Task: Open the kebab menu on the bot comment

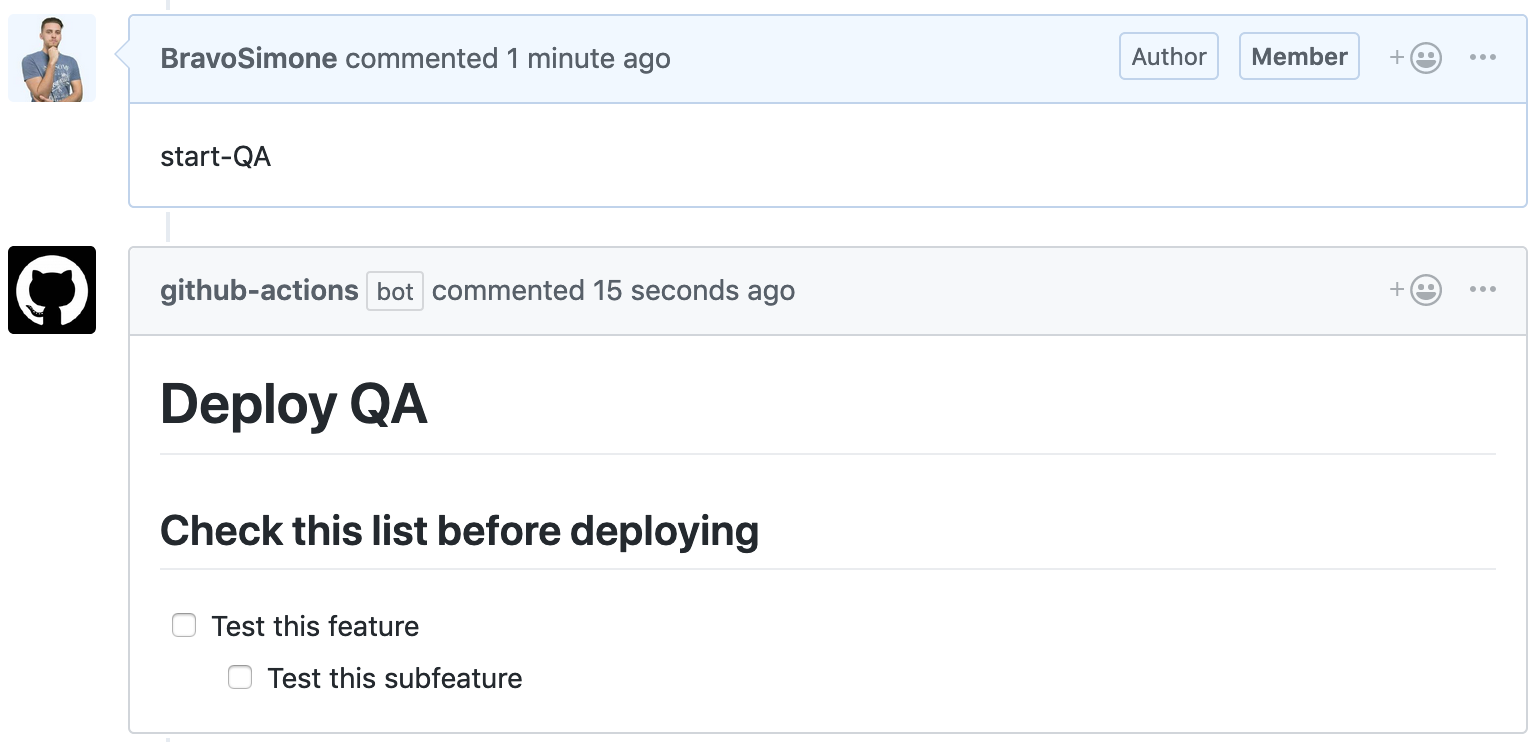Action: click(1482, 290)
